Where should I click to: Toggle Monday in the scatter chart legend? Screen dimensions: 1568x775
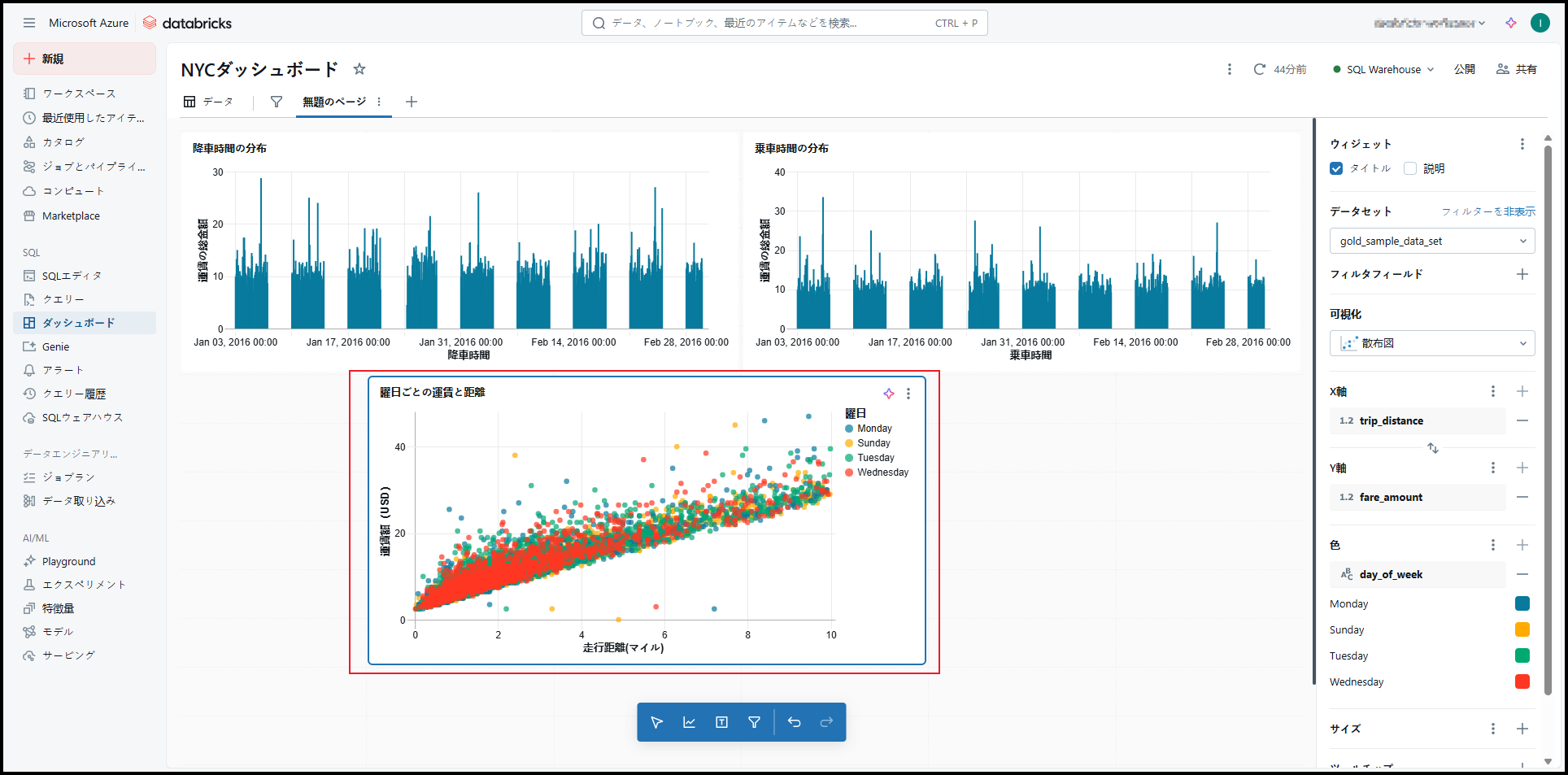pos(873,429)
